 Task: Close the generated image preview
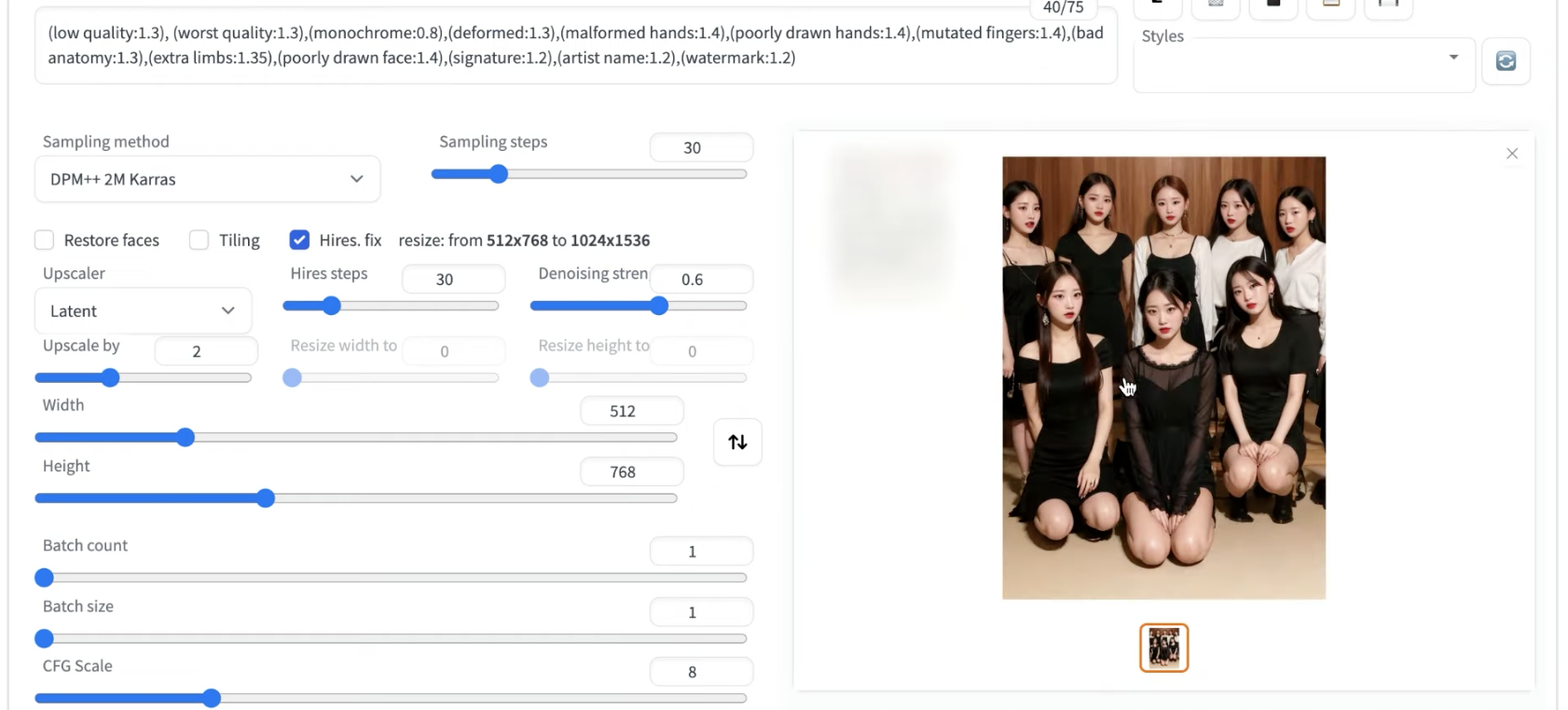click(x=1512, y=154)
